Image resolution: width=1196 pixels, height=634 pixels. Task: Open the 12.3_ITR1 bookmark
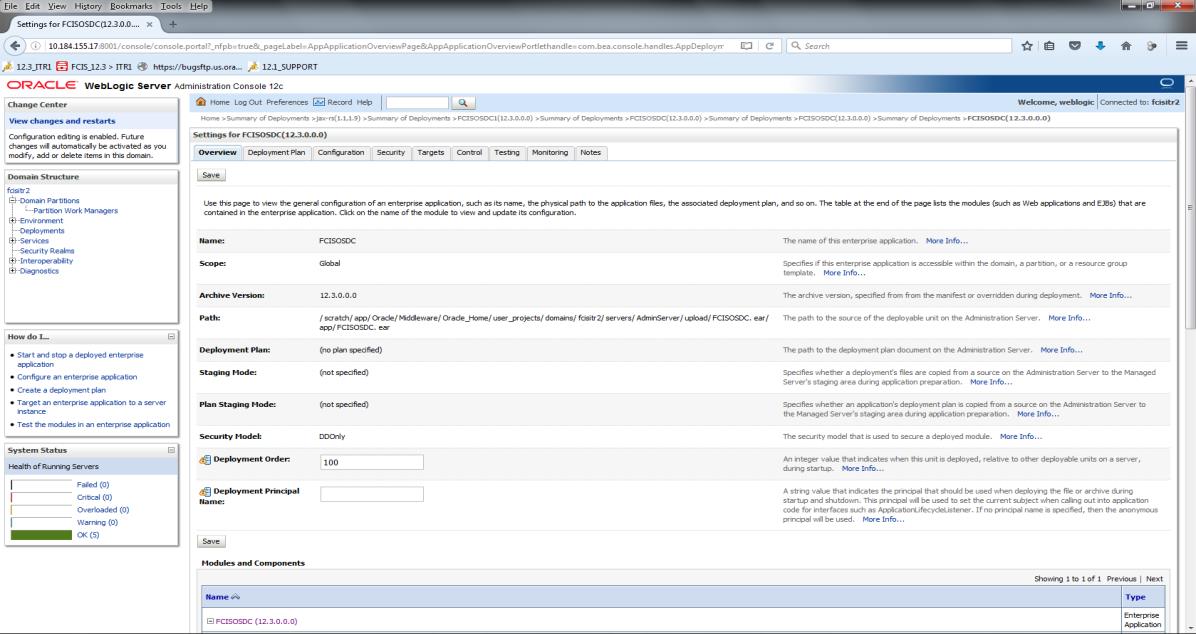(x=27, y=66)
